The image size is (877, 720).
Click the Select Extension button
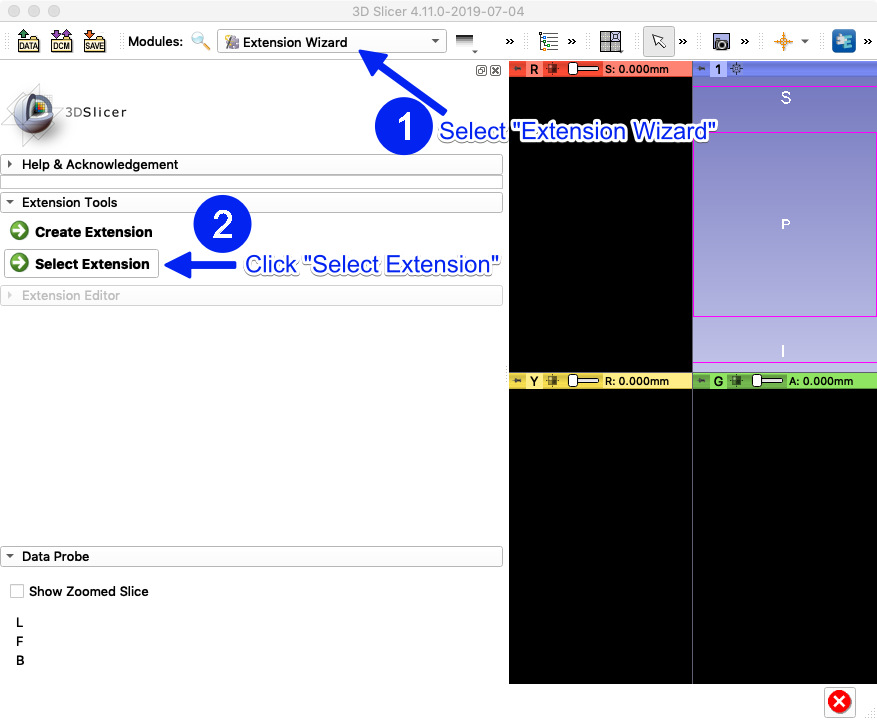(x=82, y=263)
